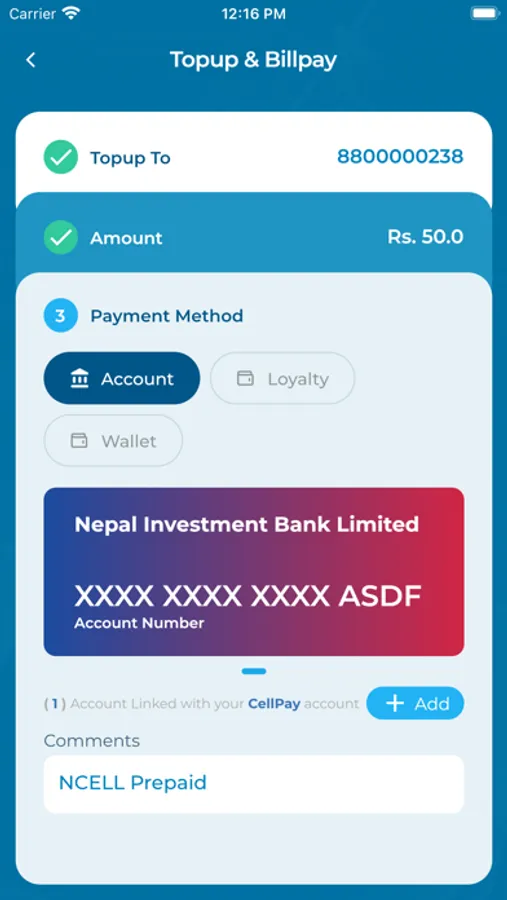Tap the plus icon in Add button
Screen dimensions: 507x900
(395, 703)
